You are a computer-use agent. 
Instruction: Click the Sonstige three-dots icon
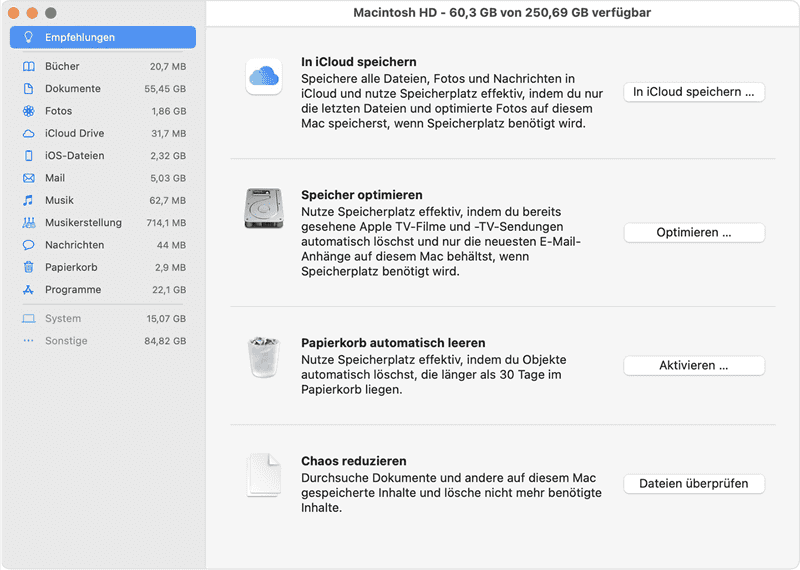pyautogui.click(x=29, y=340)
